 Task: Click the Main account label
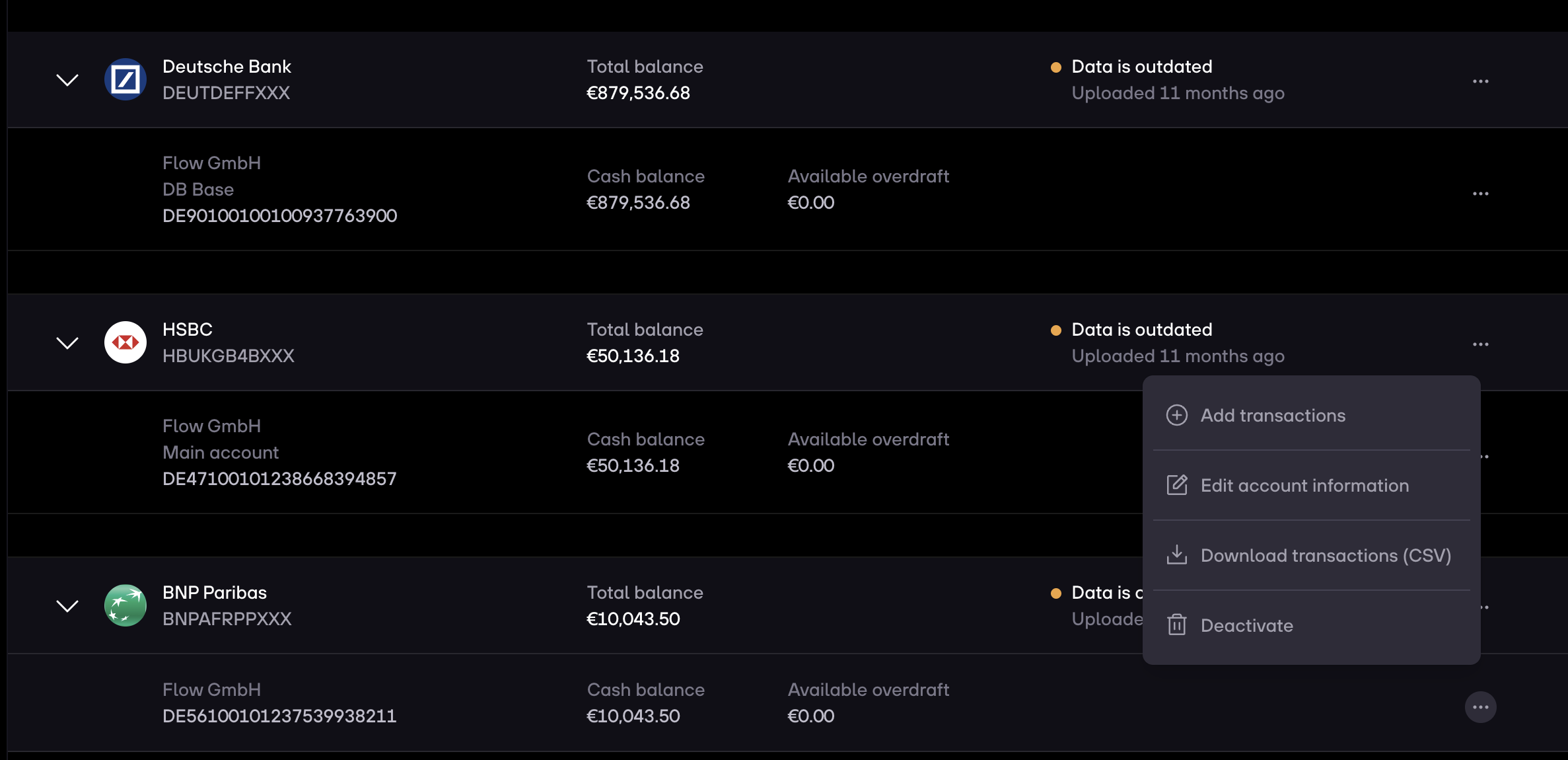[221, 452]
